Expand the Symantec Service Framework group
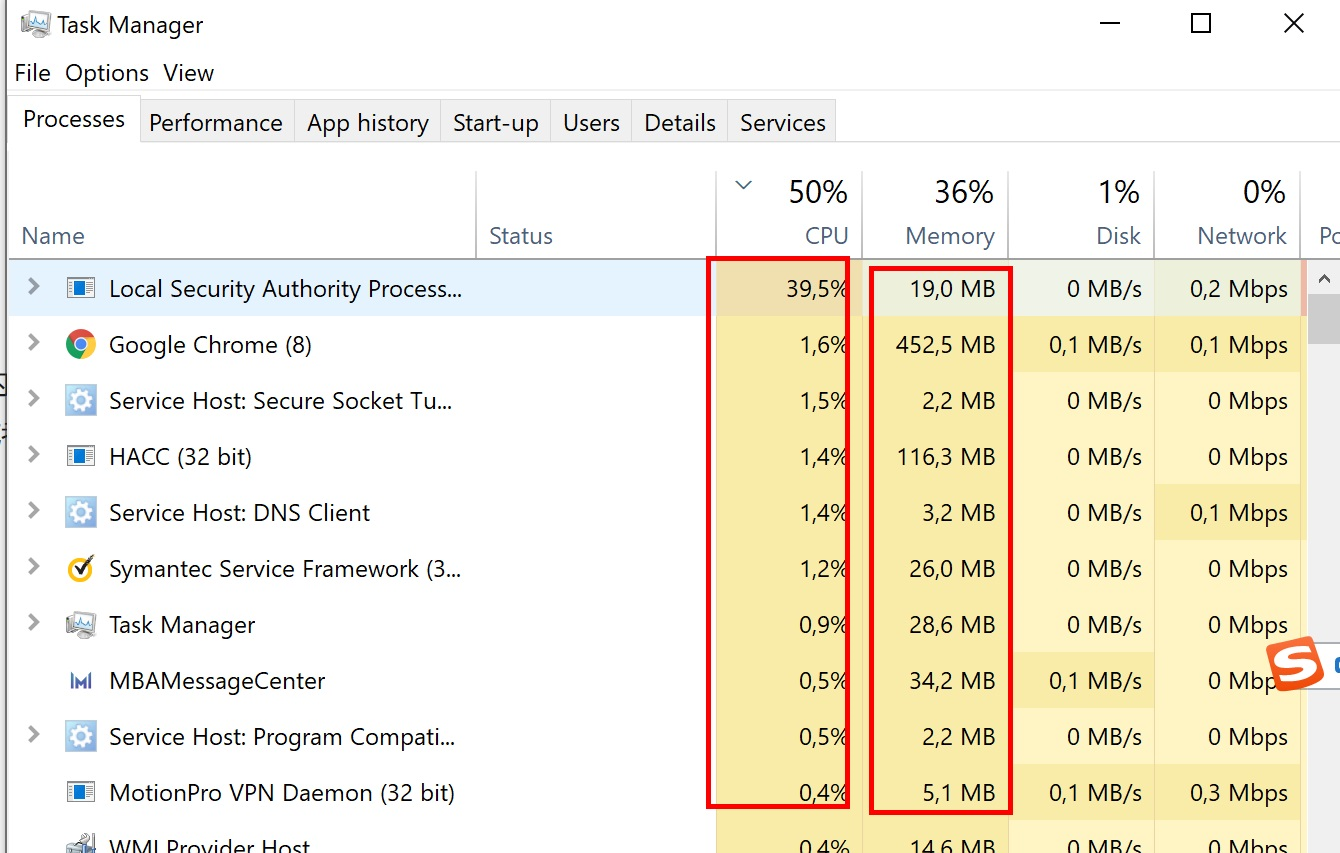Viewport: 1340px width, 853px height. click(34, 568)
